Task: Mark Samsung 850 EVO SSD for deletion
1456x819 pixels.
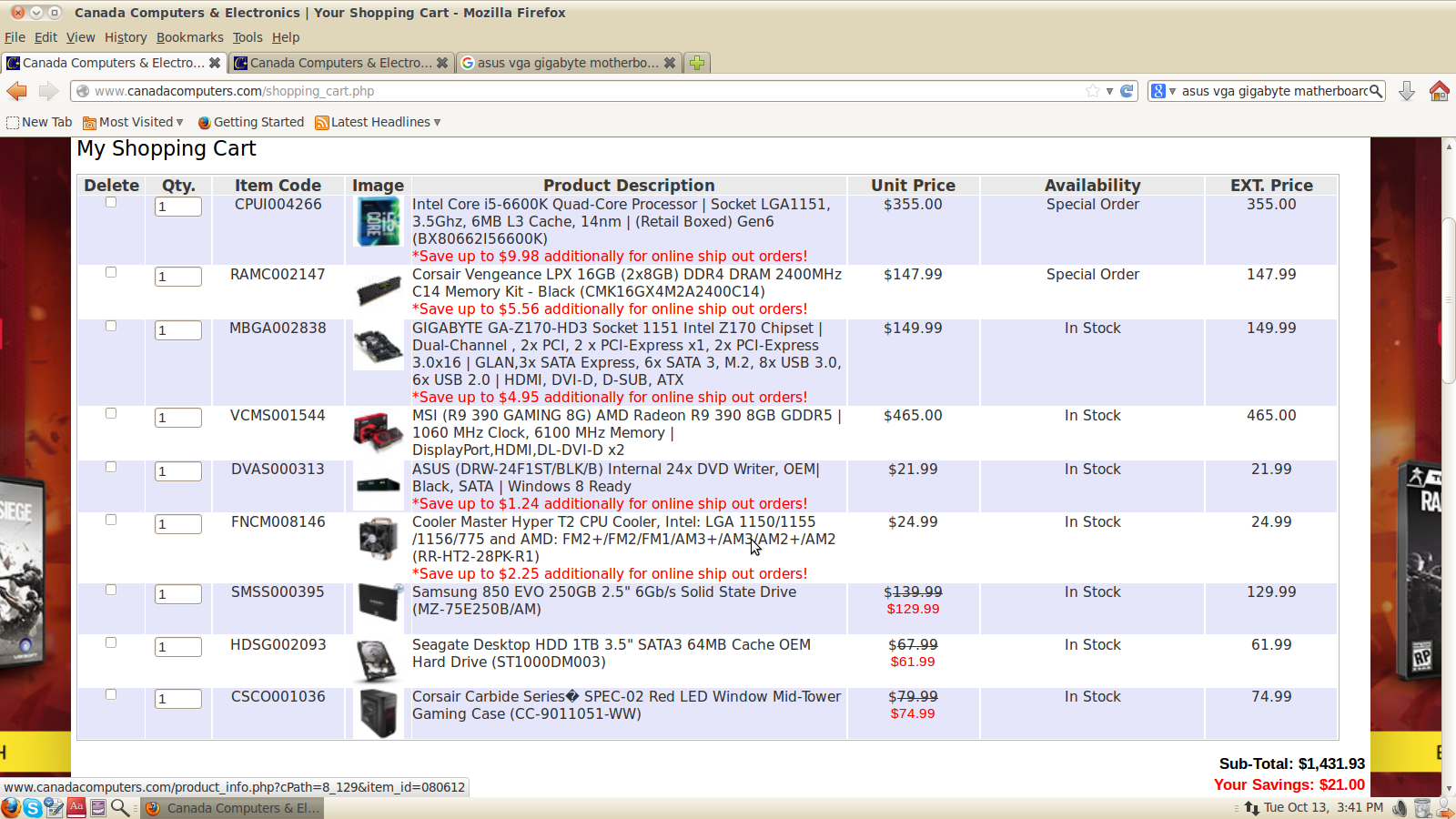Action: pos(111,590)
